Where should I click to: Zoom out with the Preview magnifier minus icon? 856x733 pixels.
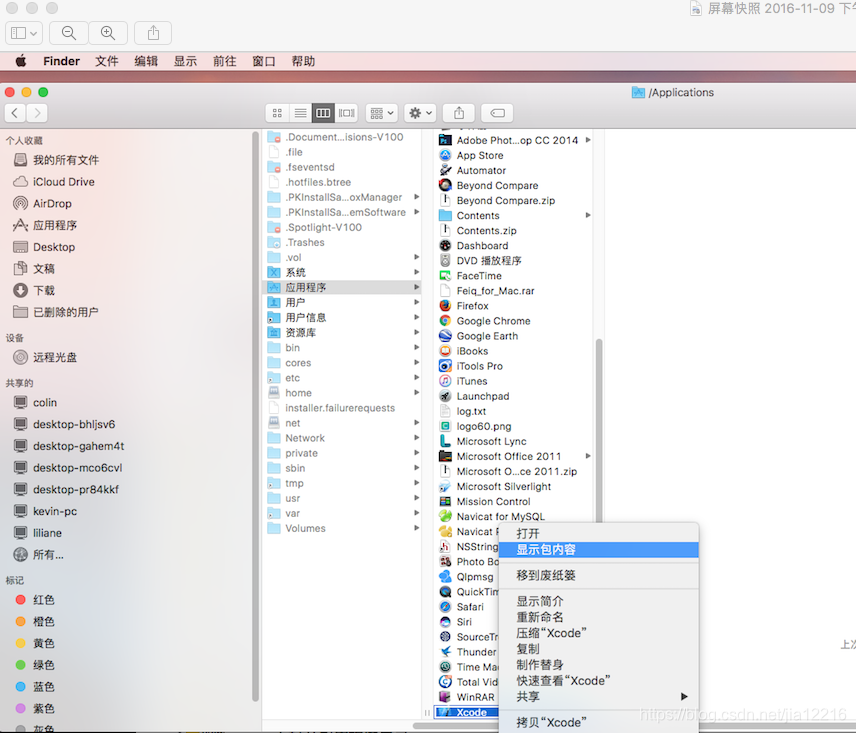point(69,33)
